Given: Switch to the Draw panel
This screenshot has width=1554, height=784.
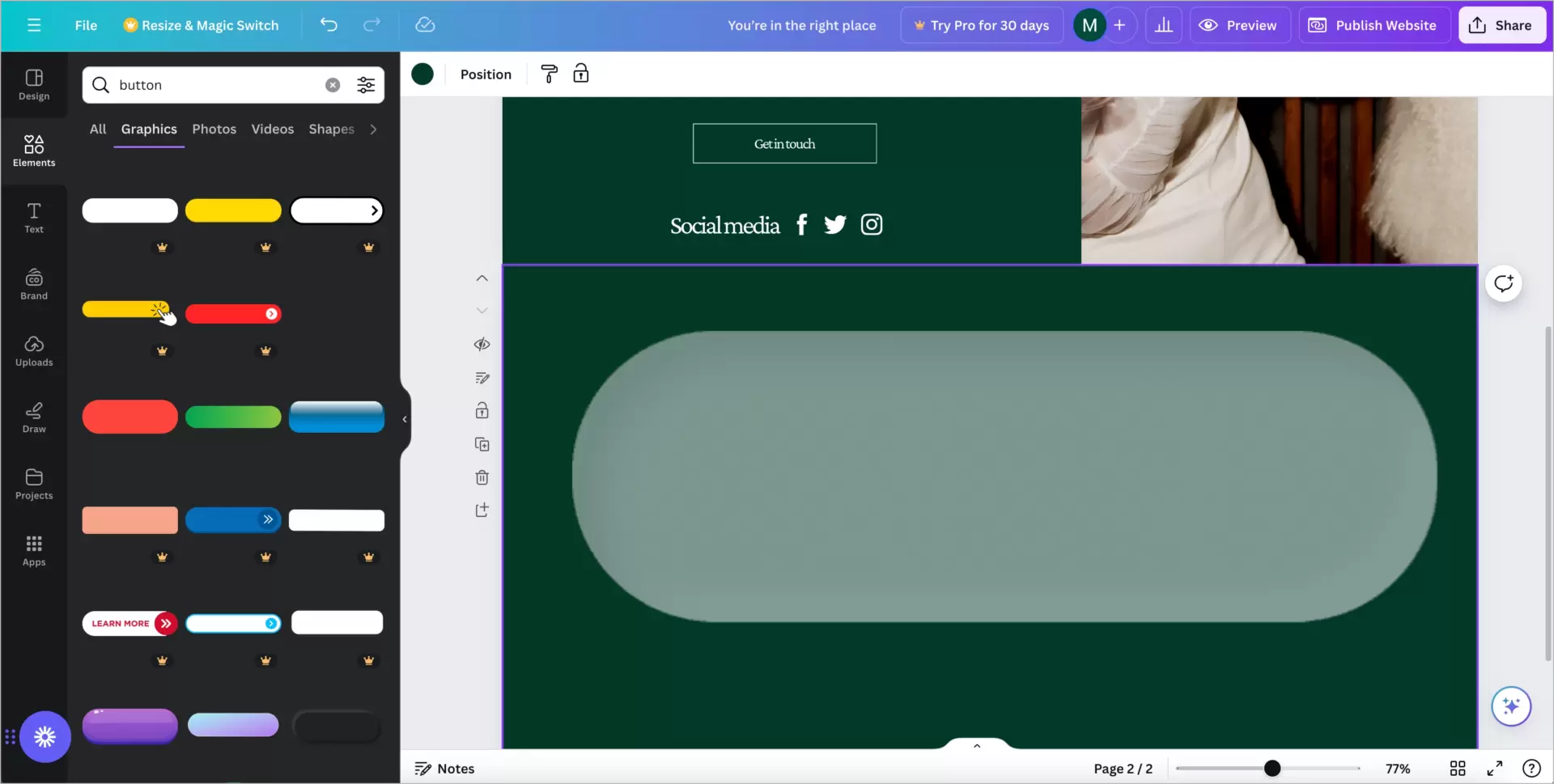Looking at the screenshot, I should pyautogui.click(x=33, y=417).
